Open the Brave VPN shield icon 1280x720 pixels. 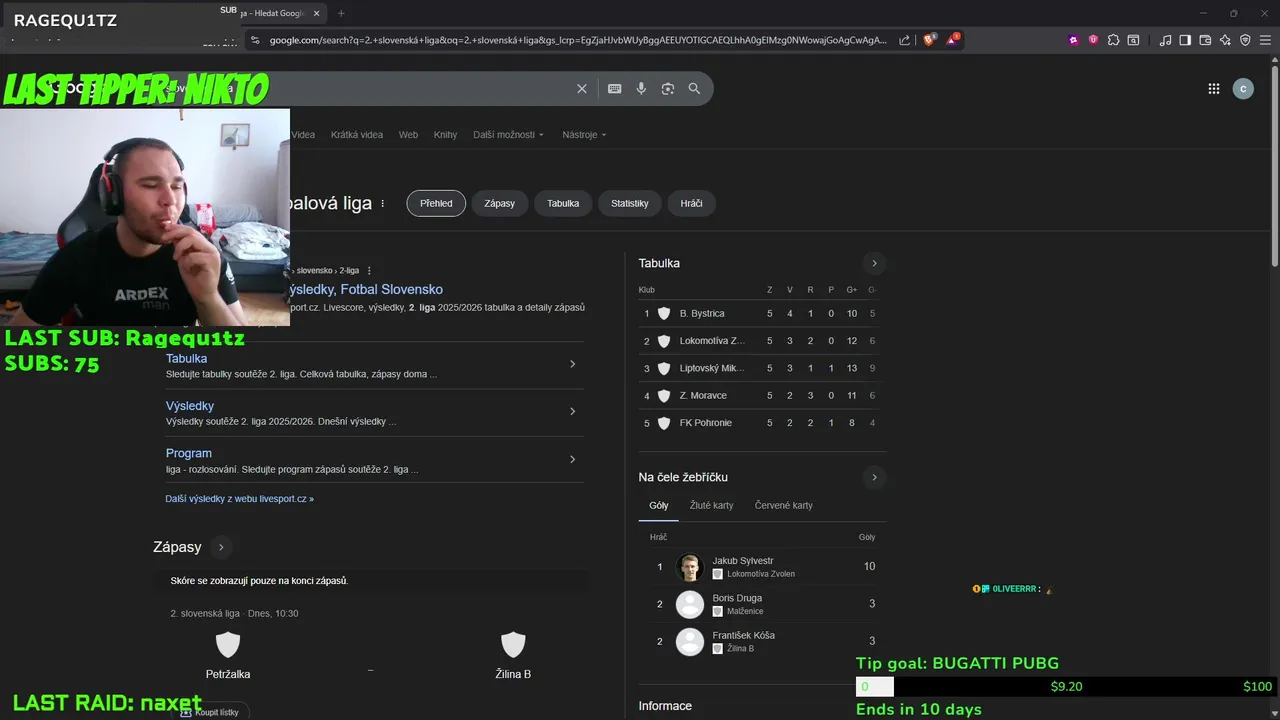click(x=1245, y=40)
